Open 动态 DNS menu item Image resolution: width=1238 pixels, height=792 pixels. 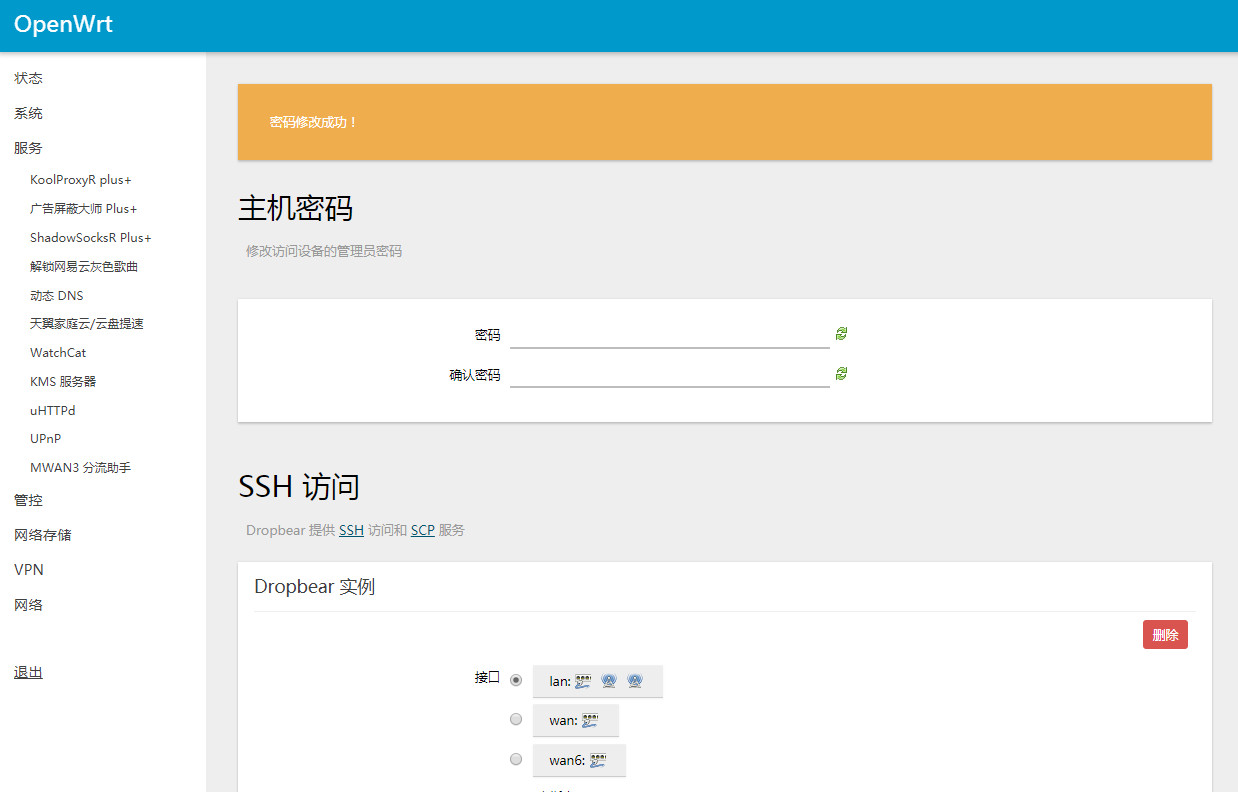57,296
